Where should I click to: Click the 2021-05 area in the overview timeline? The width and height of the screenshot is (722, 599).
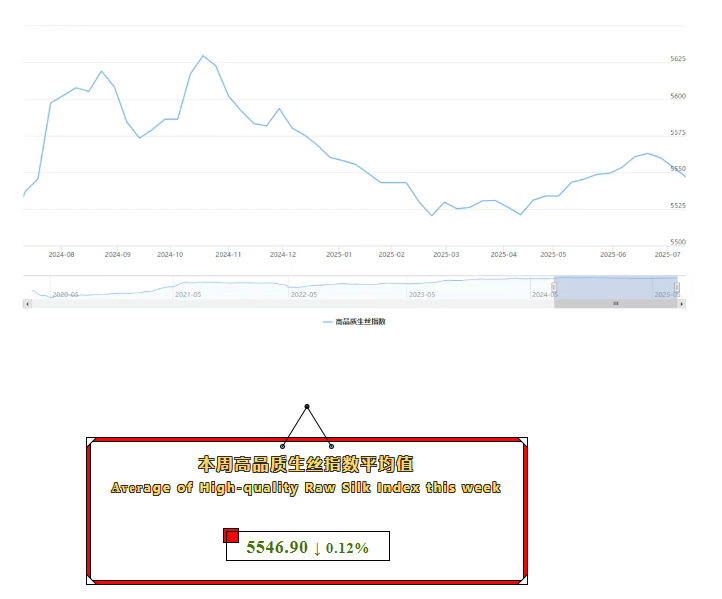(x=188, y=294)
